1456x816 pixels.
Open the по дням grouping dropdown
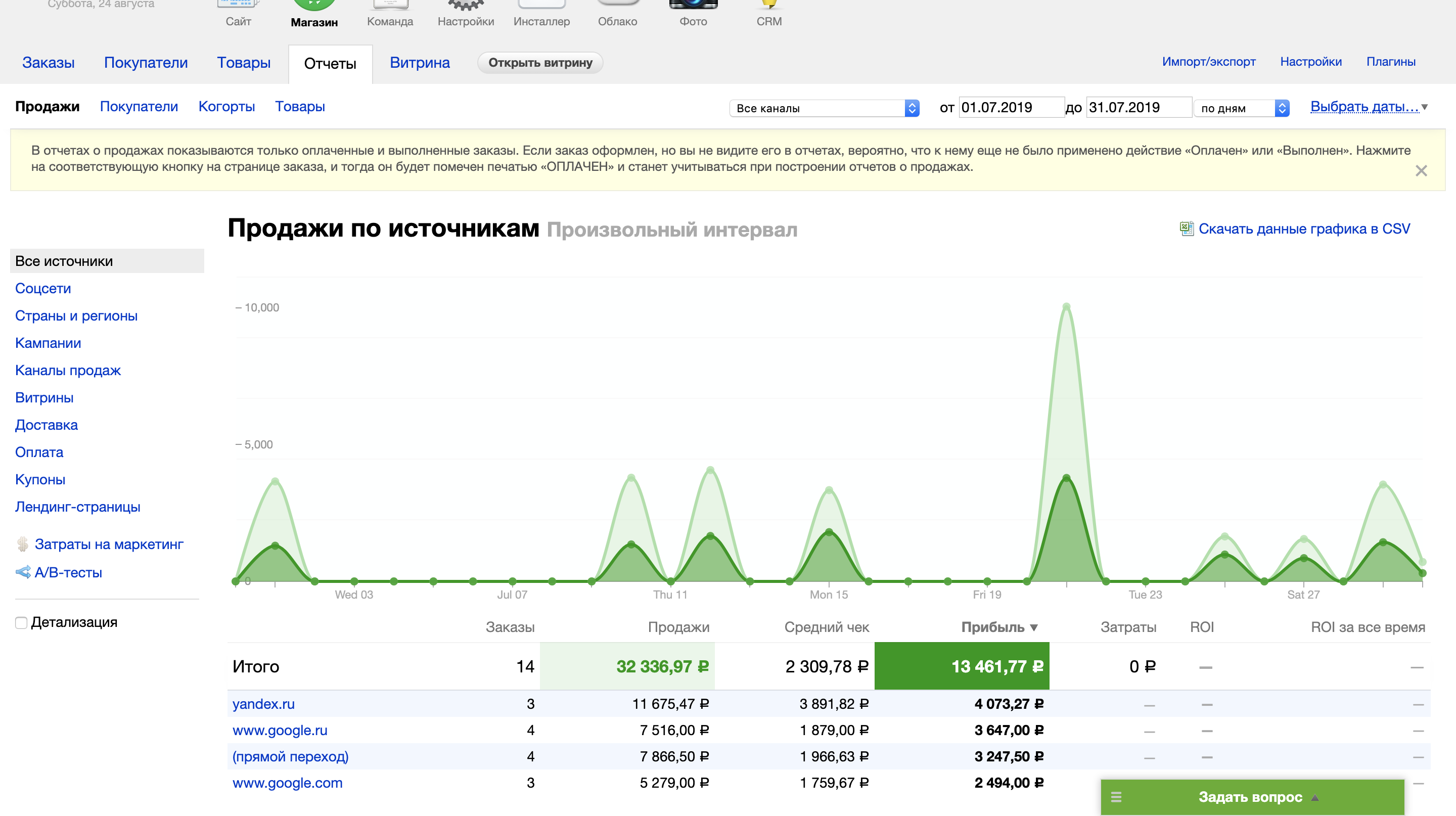1241,108
